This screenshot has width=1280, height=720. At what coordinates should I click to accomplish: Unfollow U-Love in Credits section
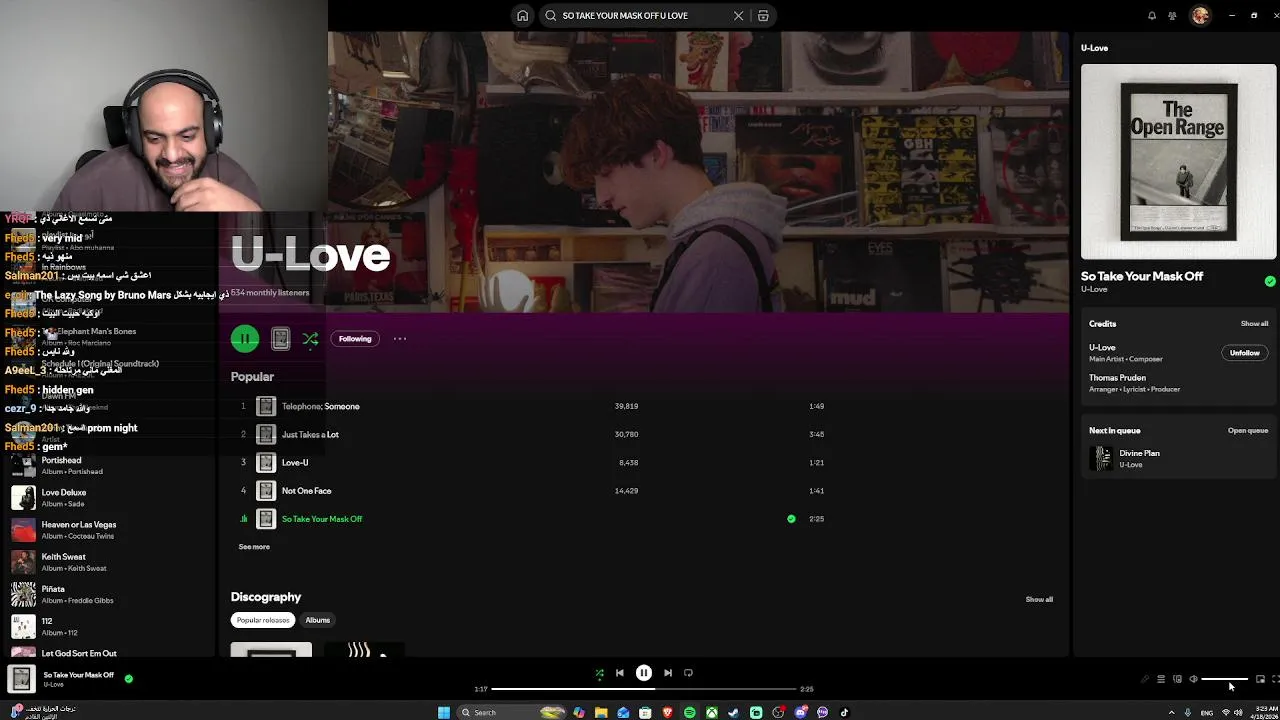click(x=1244, y=353)
